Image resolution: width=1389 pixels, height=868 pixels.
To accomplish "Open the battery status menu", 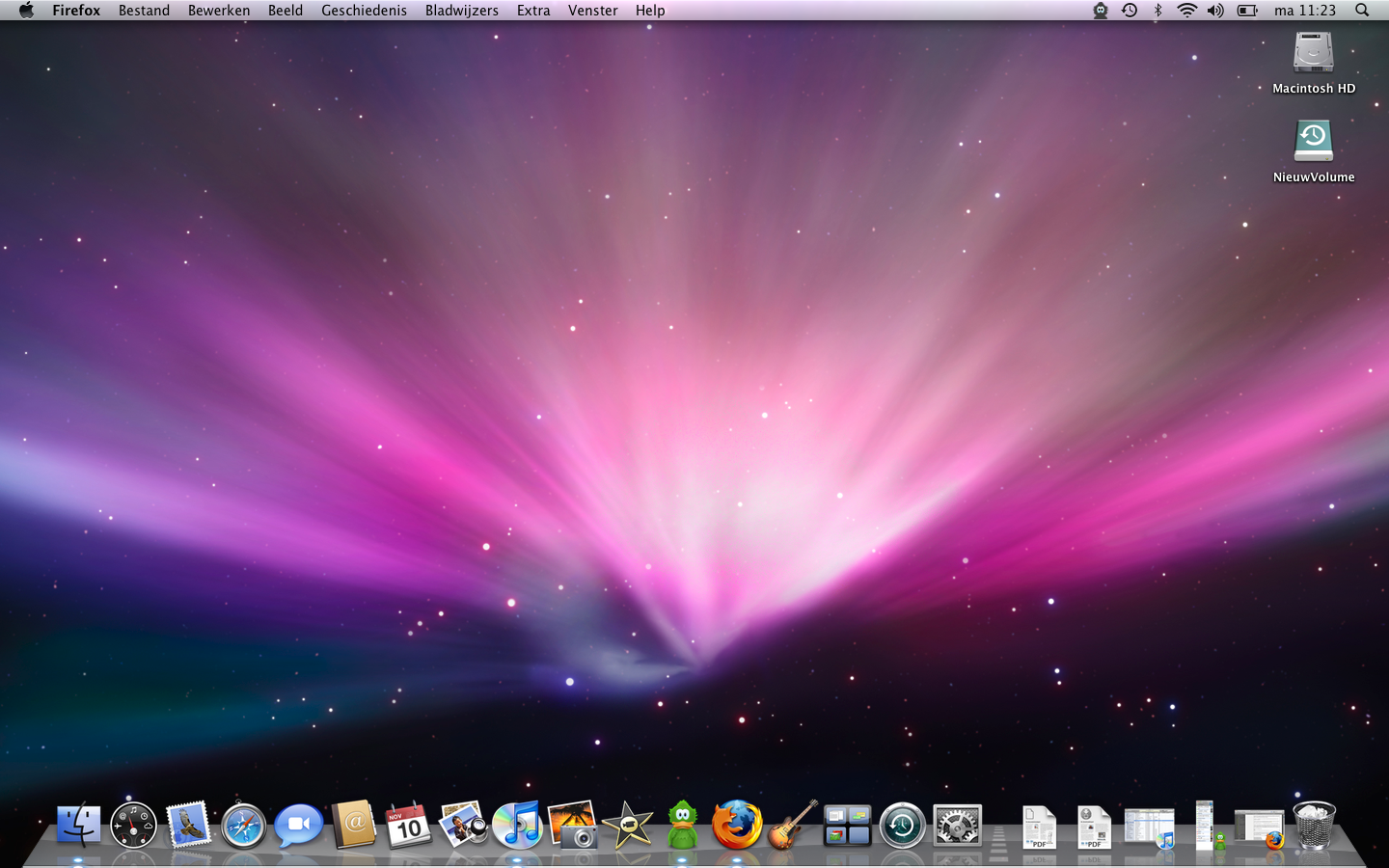I will [1247, 11].
